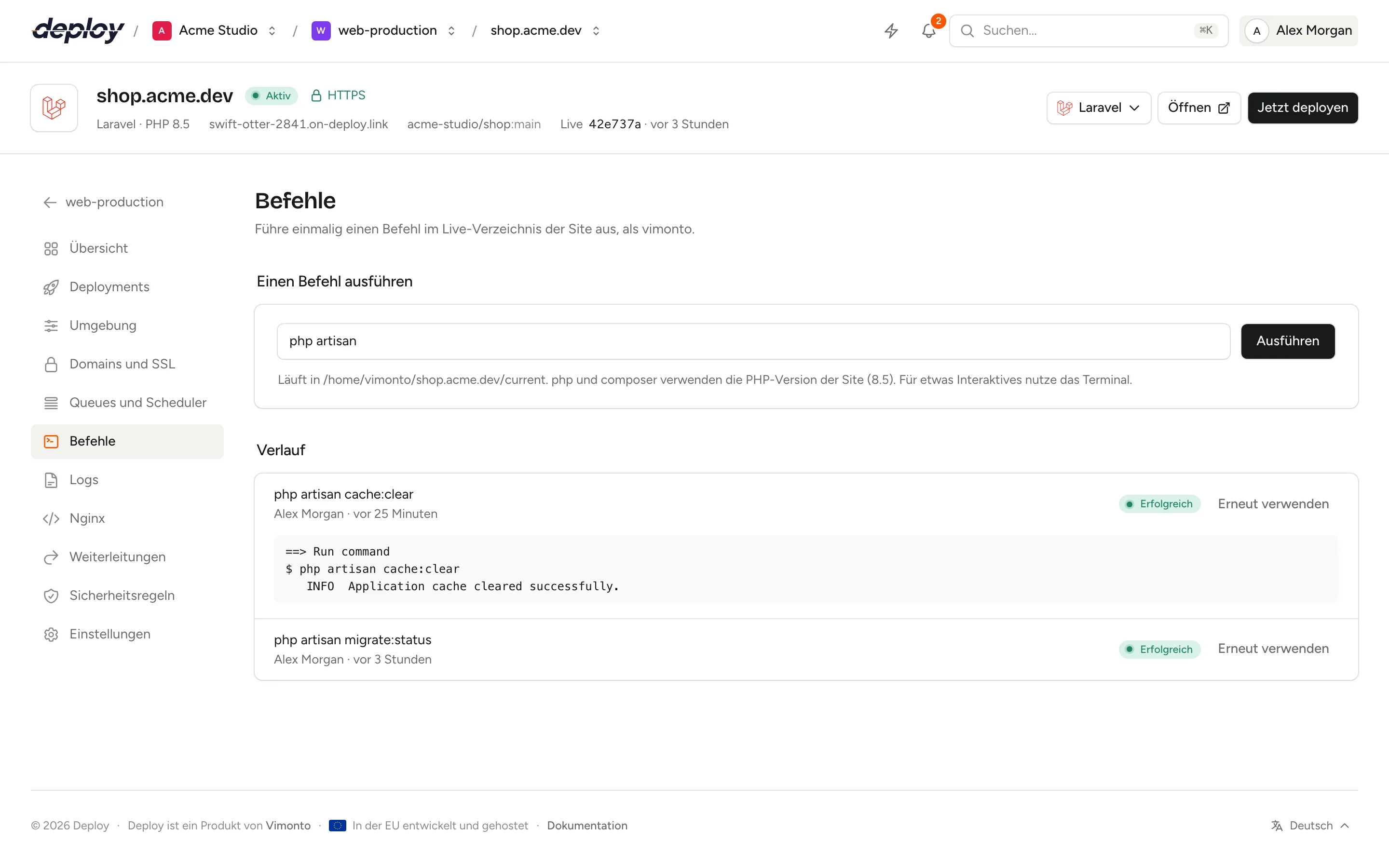Click the Einstellungen gear icon
Viewport: 1389px width, 868px height.
tap(51, 634)
